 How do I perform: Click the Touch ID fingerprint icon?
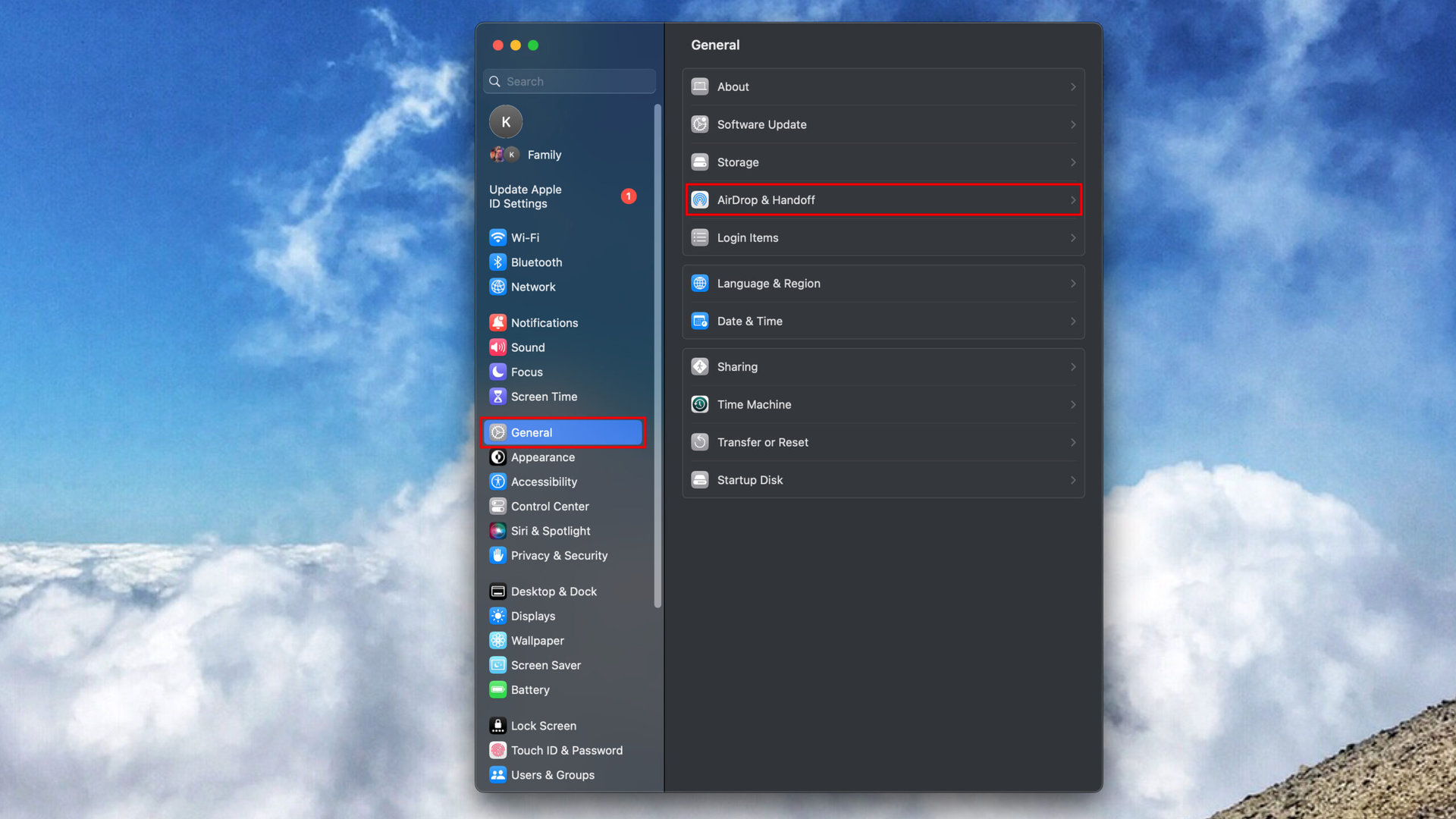[497, 750]
